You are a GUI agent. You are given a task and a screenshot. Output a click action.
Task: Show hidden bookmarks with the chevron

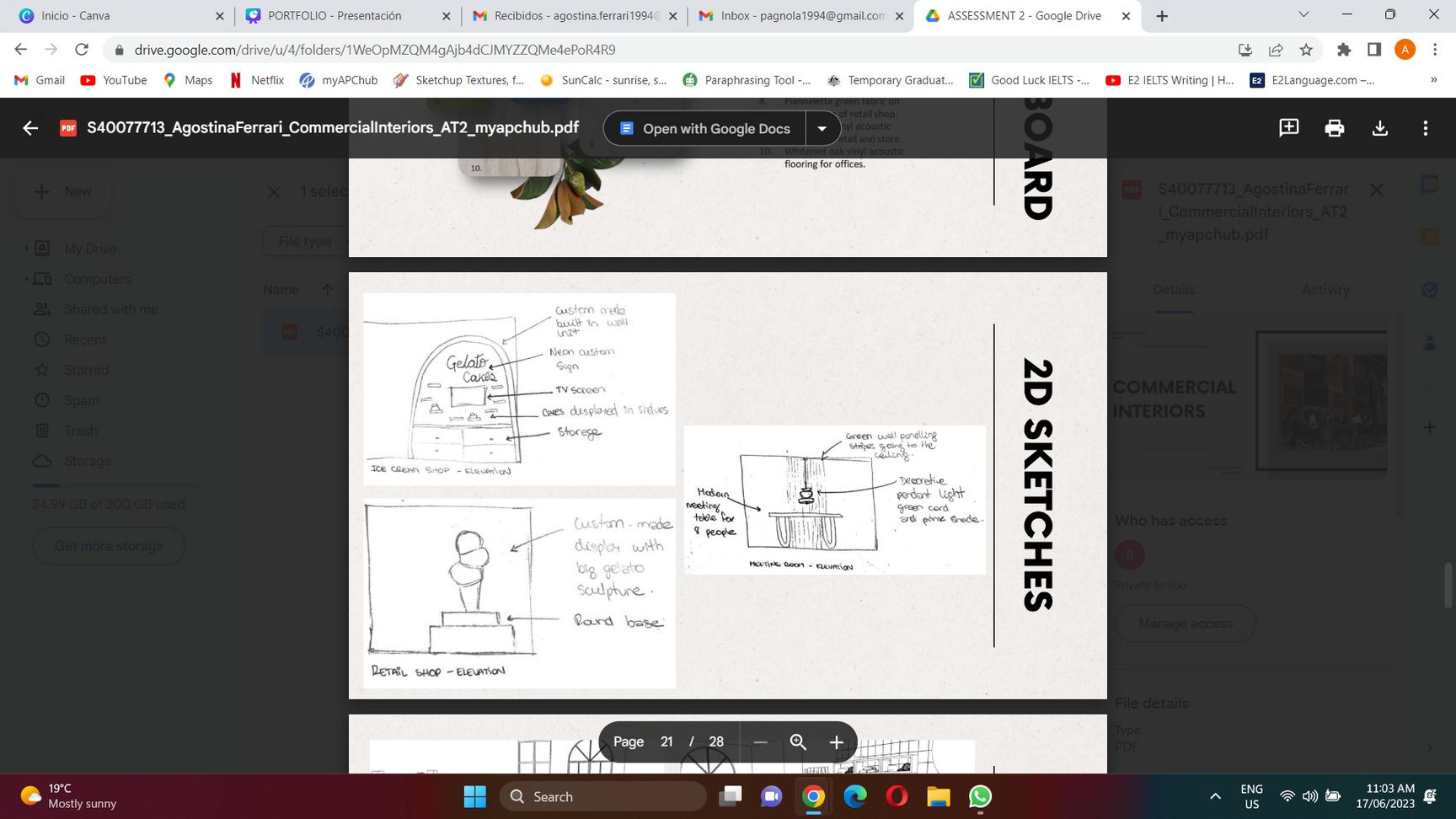click(1433, 80)
